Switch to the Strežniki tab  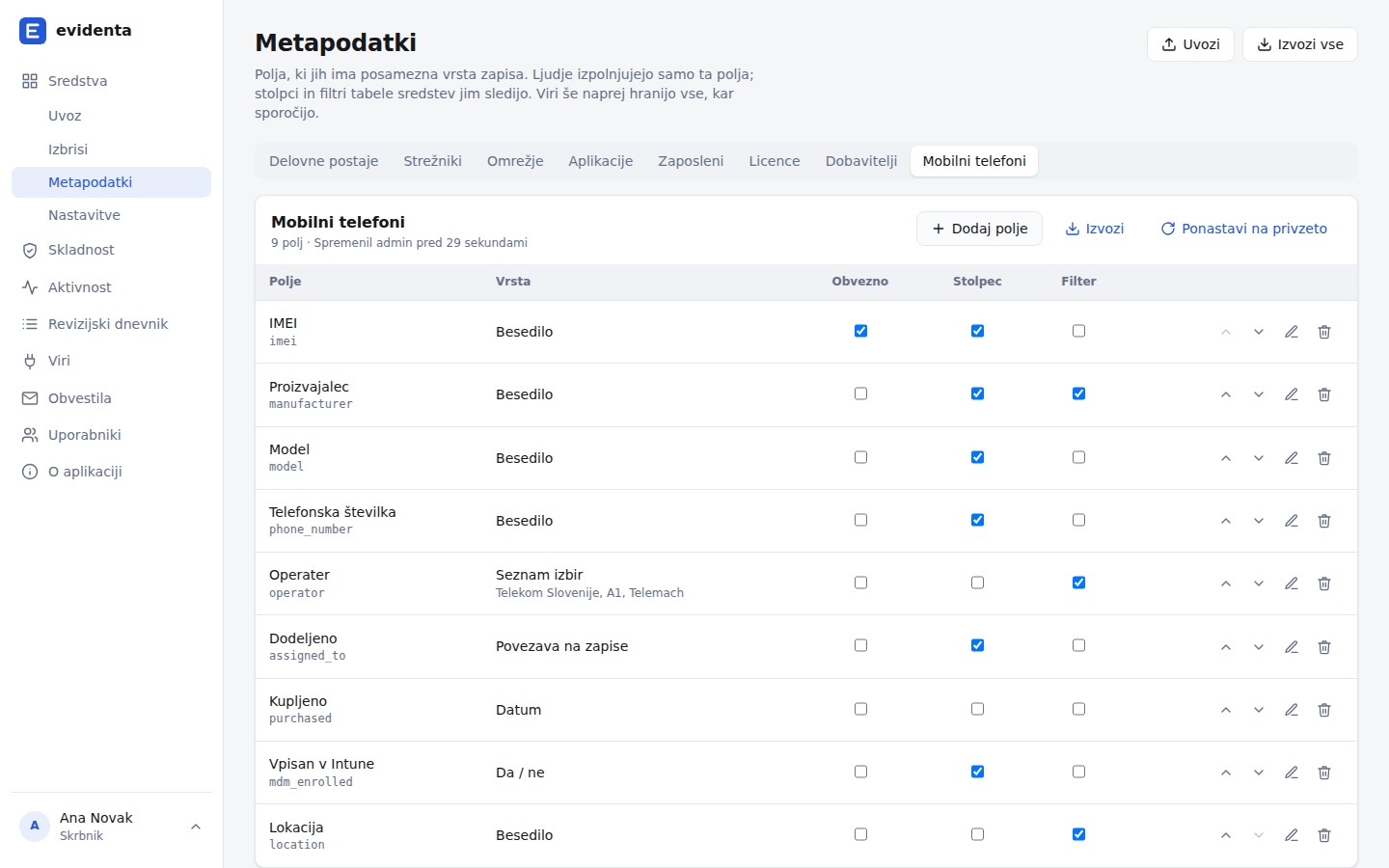[x=432, y=161]
